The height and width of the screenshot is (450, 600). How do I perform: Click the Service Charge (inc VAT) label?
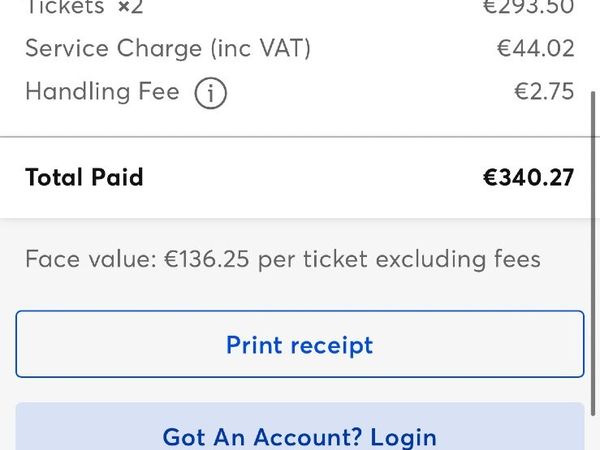click(168, 49)
